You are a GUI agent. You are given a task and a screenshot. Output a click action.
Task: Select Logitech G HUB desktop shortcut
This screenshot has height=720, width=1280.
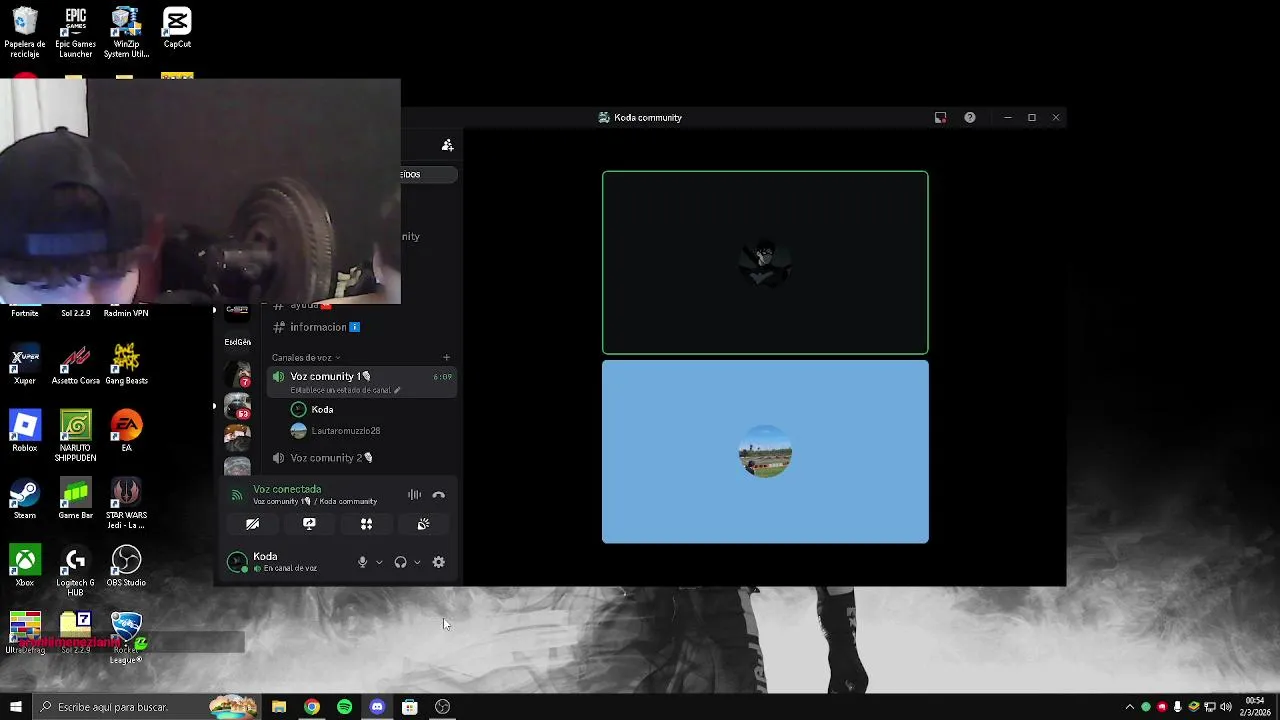pos(75,571)
